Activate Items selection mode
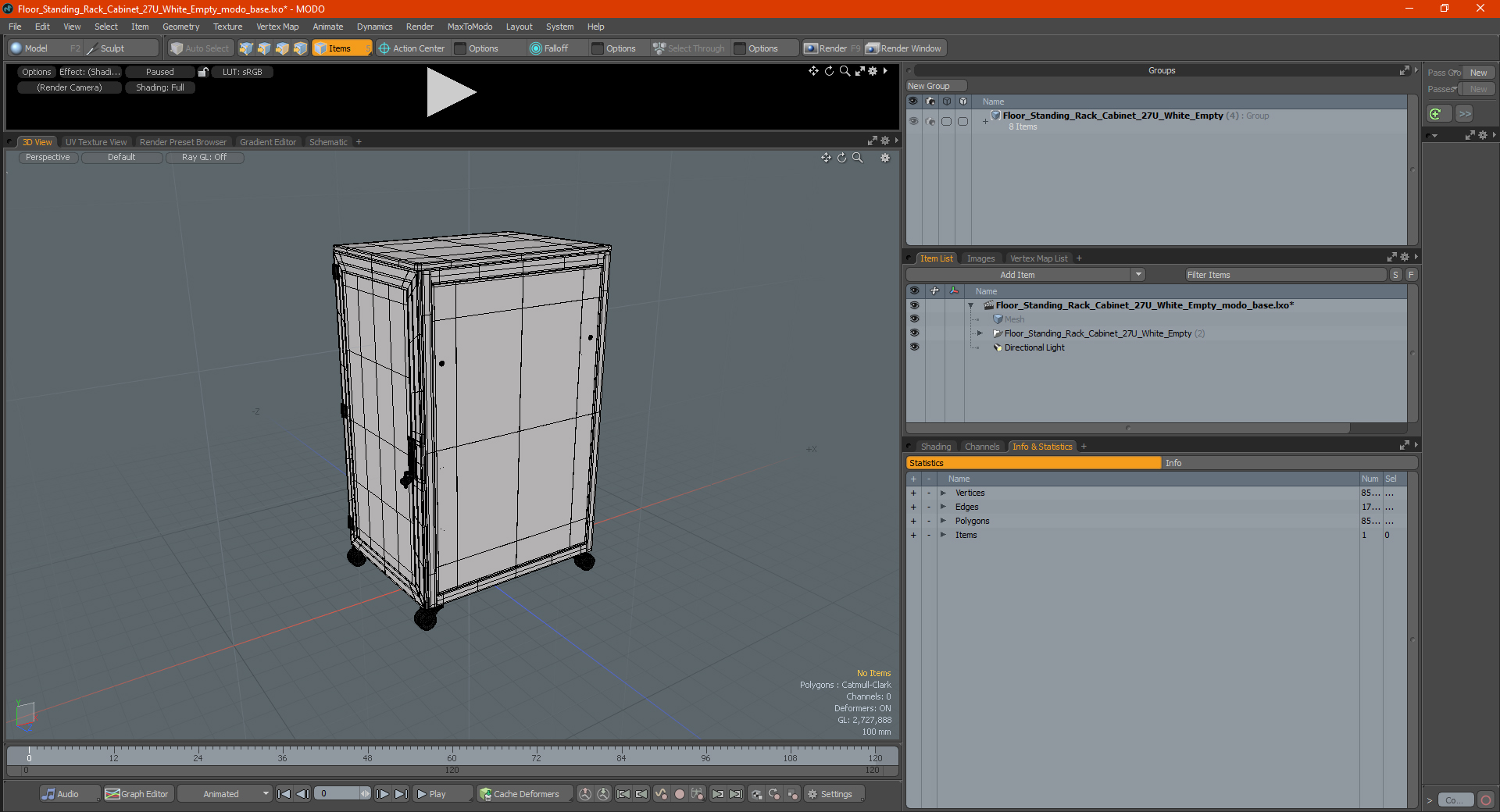The width and height of the screenshot is (1500, 812). coord(341,48)
